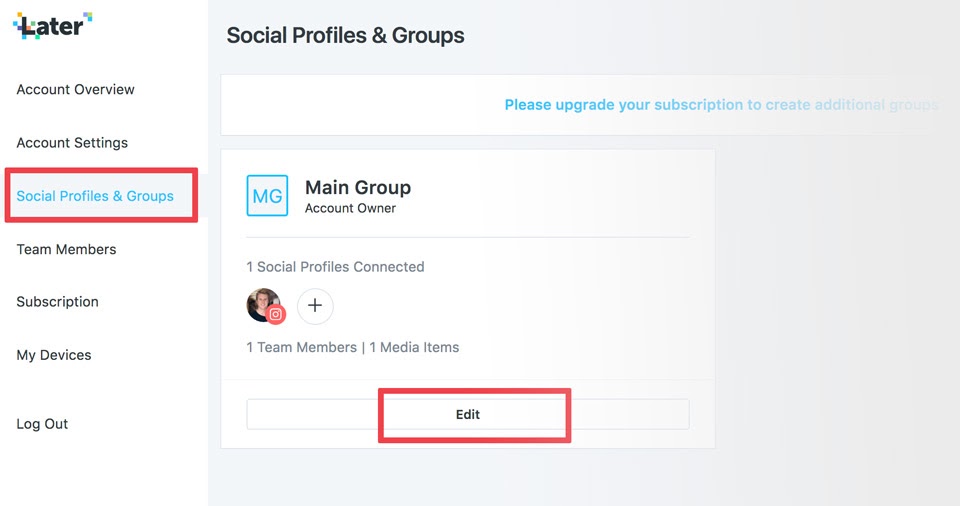Click the Instagram badge on the avatar
Screen dimensions: 960x506
coord(276,315)
